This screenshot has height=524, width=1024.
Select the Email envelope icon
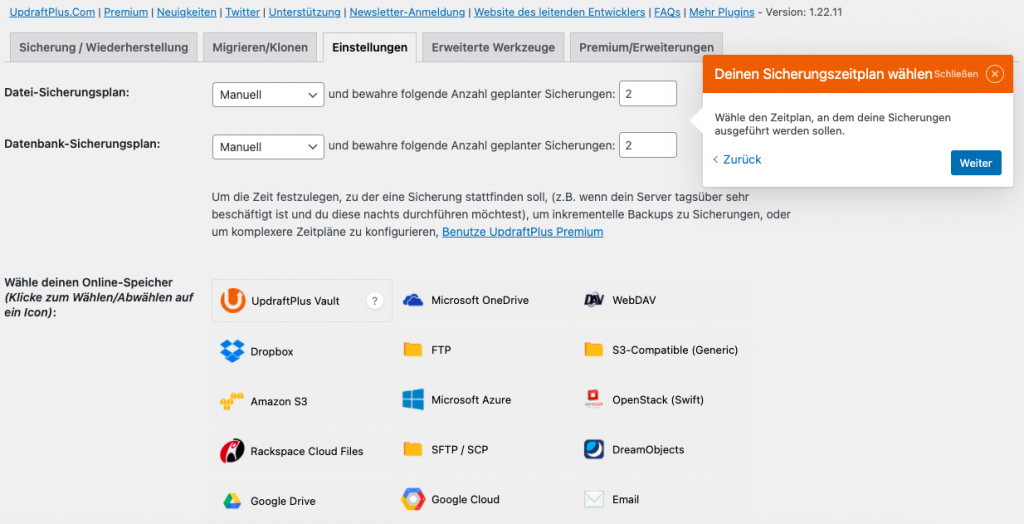(594, 499)
